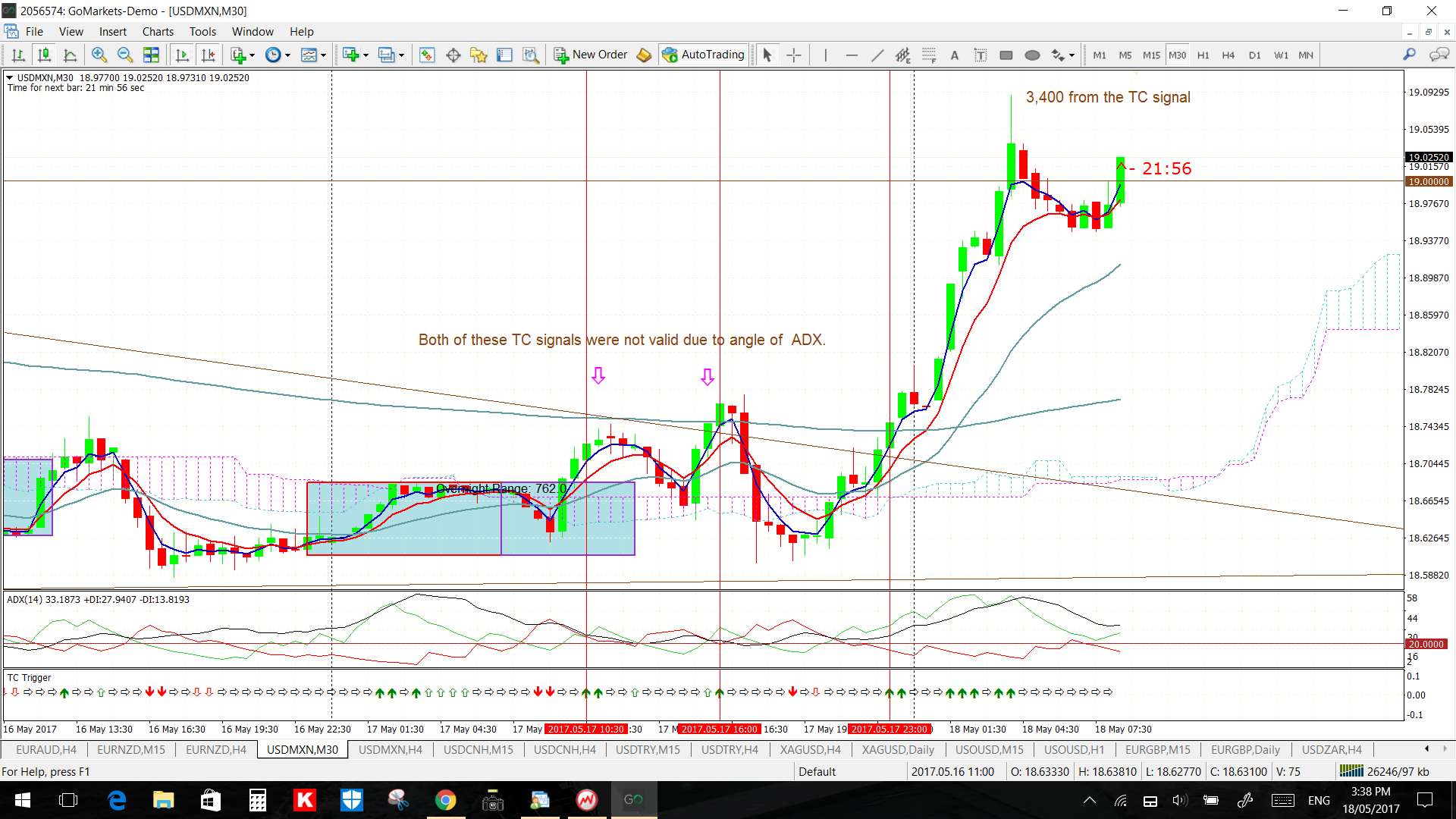Expand the arrows tool dropdown arrow
Image resolution: width=1456 pixels, height=819 pixels.
coord(1072,55)
